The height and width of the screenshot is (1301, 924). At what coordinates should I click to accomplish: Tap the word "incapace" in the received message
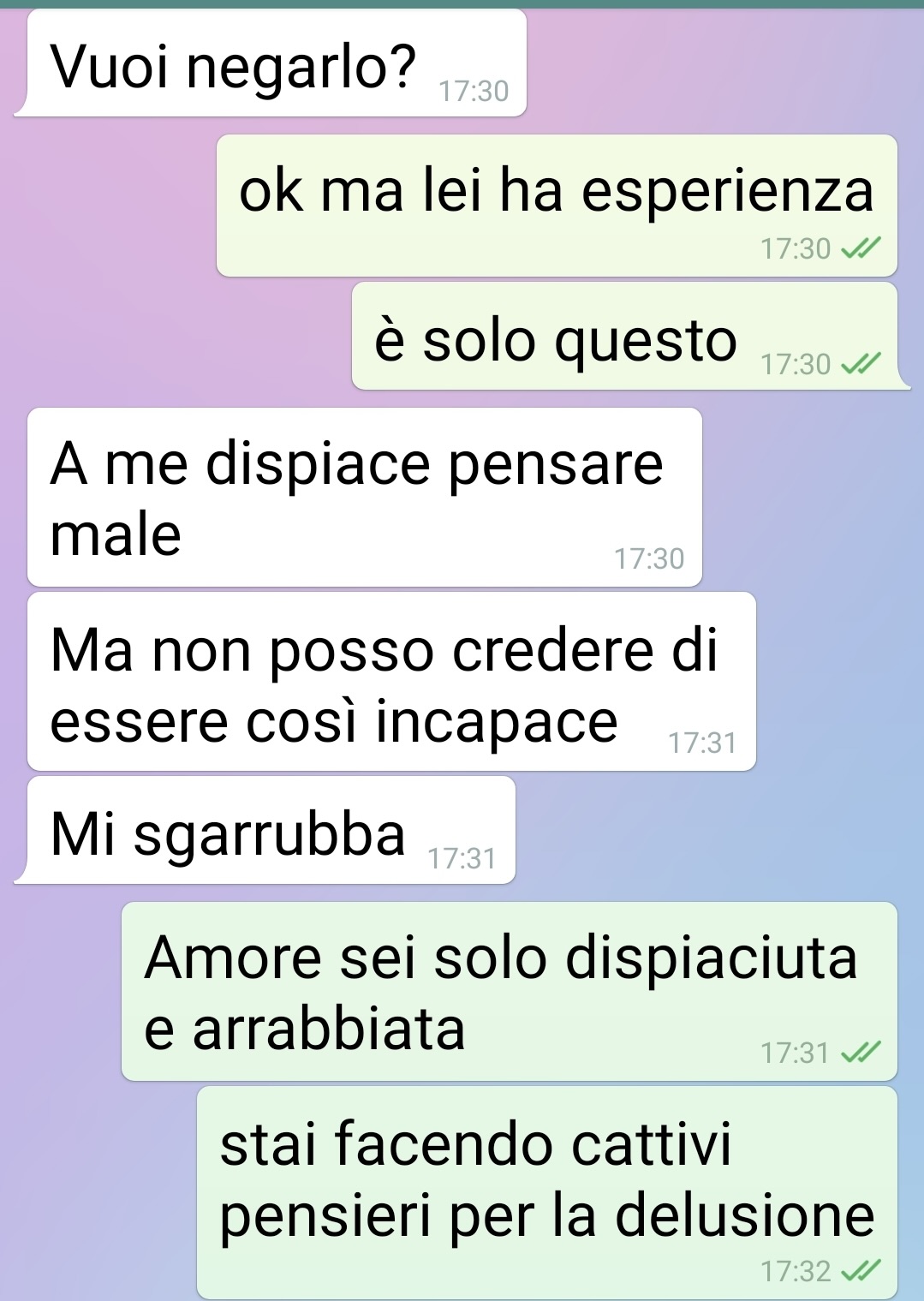tap(497, 724)
